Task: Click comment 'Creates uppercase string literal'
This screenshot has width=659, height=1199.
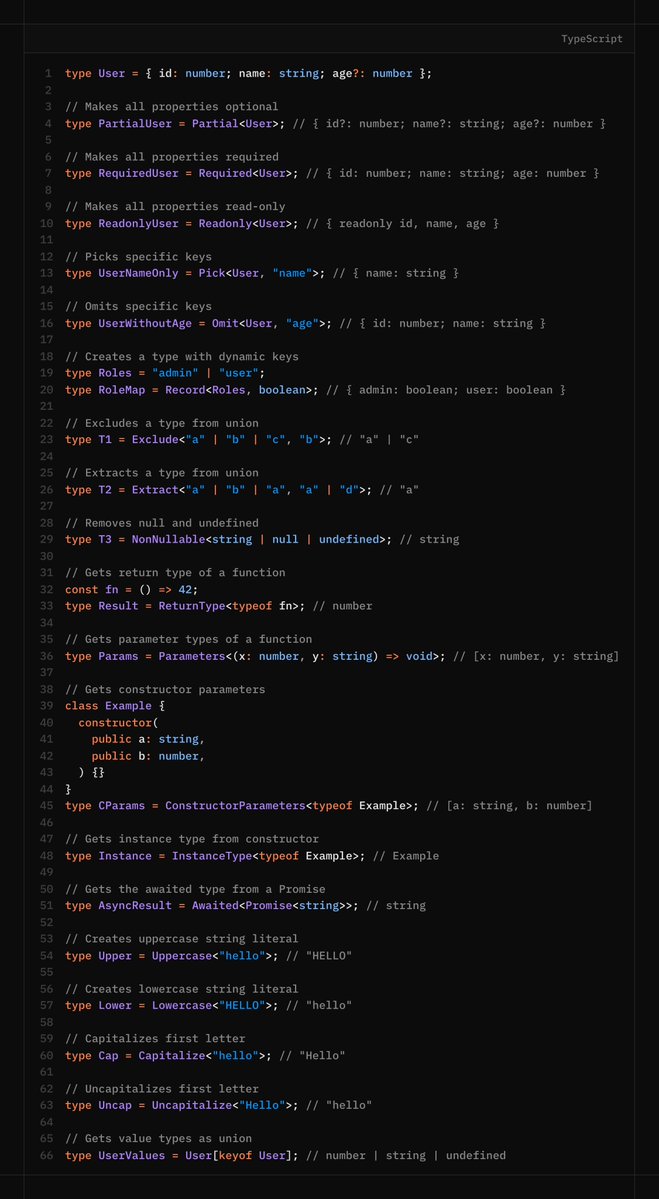Action: [x=182, y=939]
